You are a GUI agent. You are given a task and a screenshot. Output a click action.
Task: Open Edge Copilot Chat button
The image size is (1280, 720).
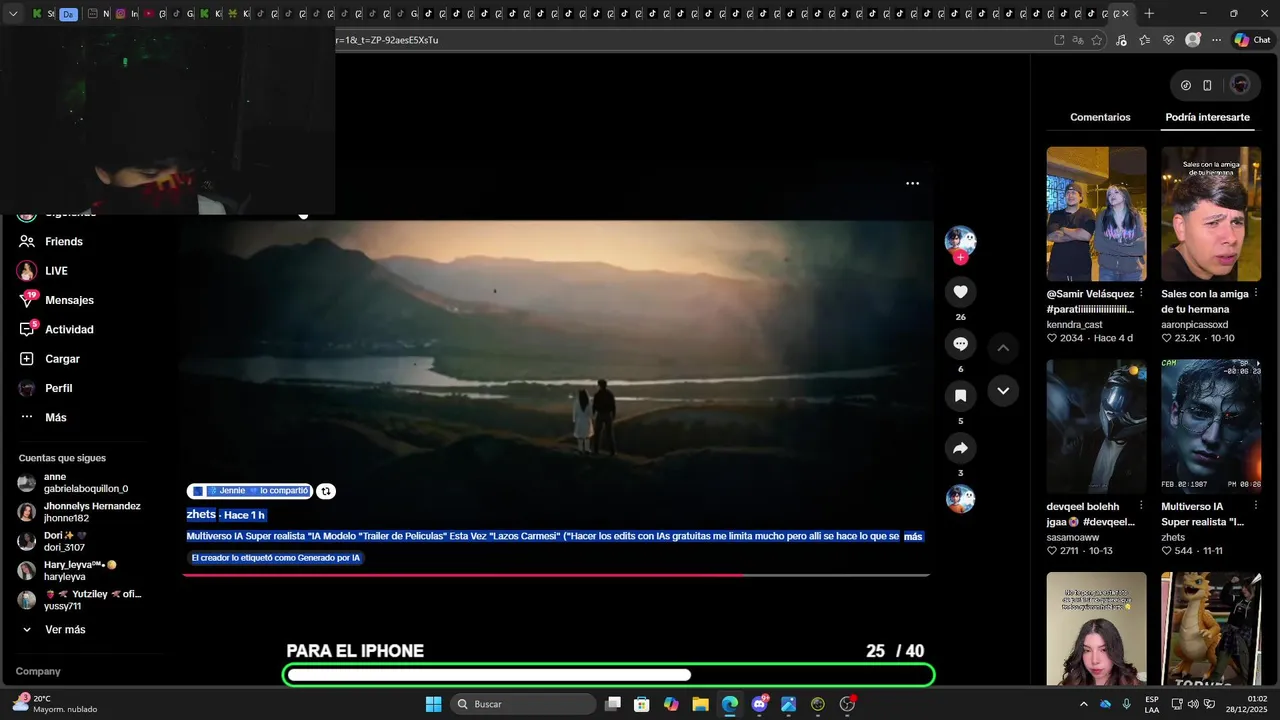(1252, 40)
